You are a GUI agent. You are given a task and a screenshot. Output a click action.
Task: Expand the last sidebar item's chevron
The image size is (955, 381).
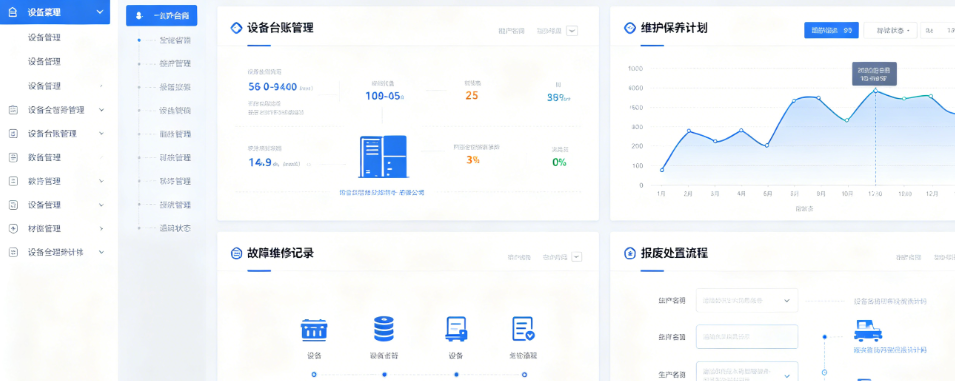[x=101, y=252]
